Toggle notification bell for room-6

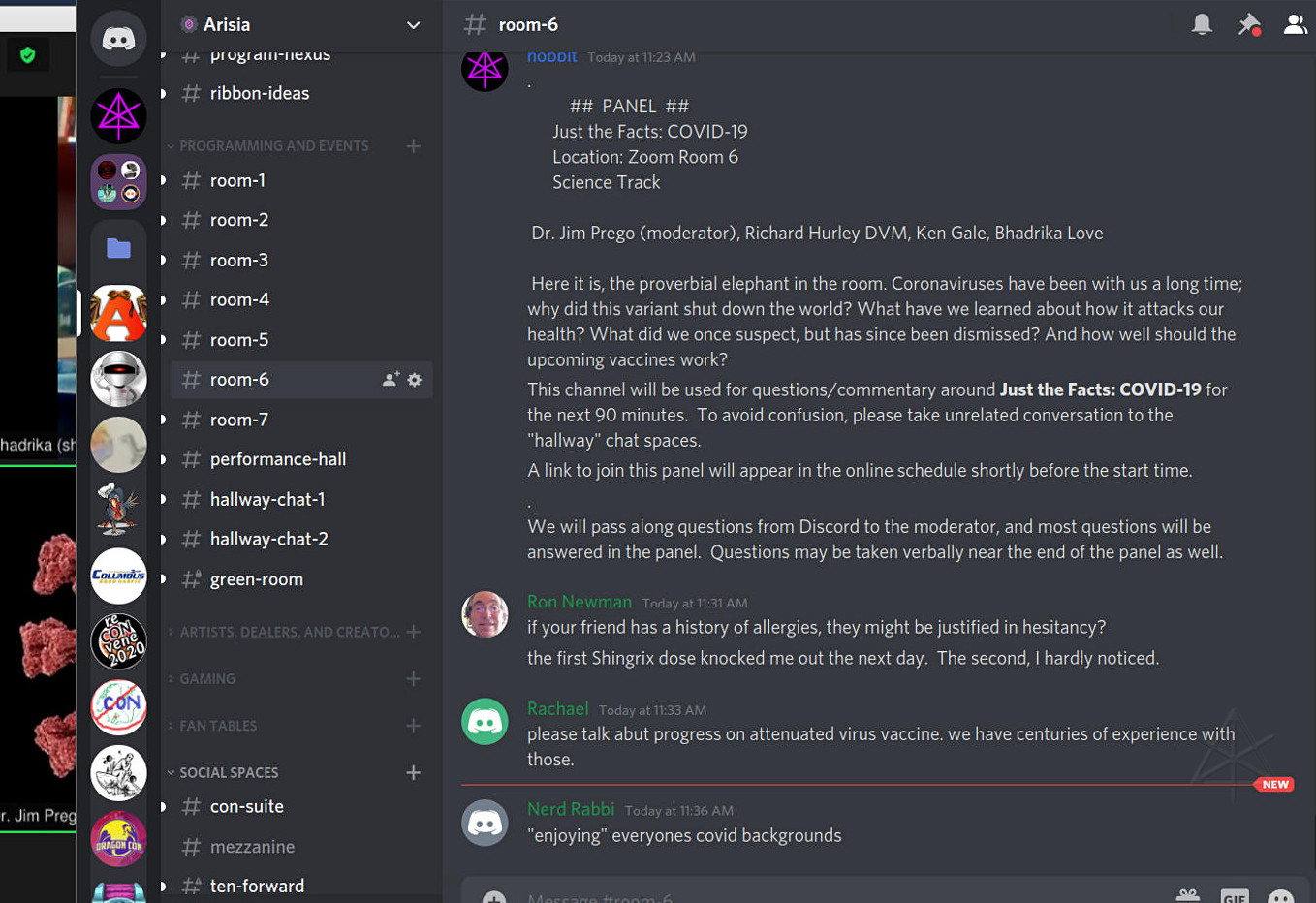pos(1202,24)
